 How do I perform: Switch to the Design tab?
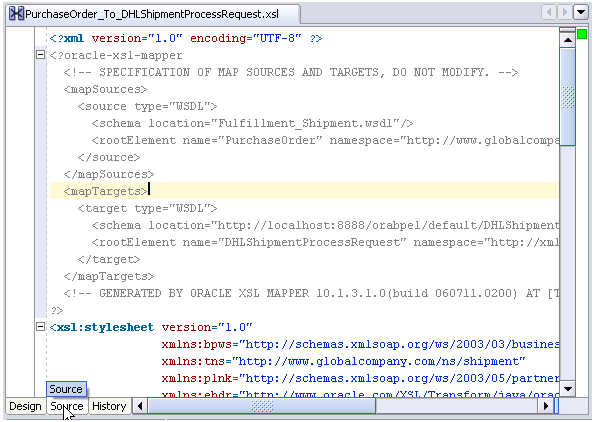tap(25, 406)
